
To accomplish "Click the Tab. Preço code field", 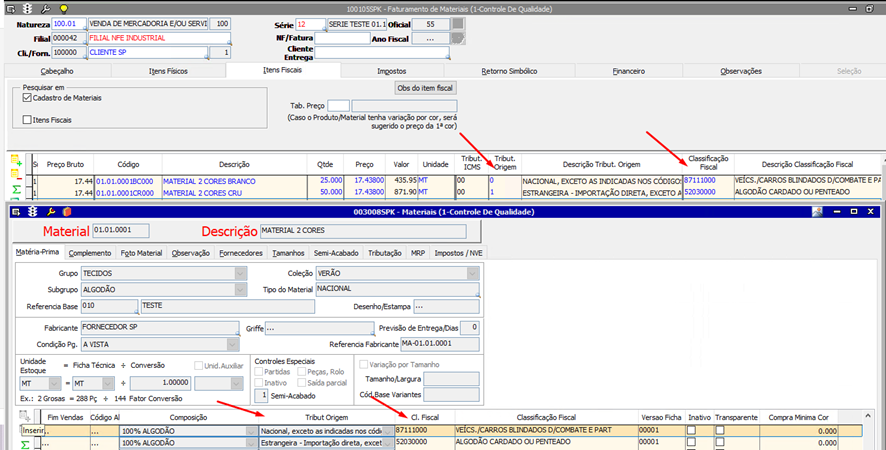I will point(338,106).
